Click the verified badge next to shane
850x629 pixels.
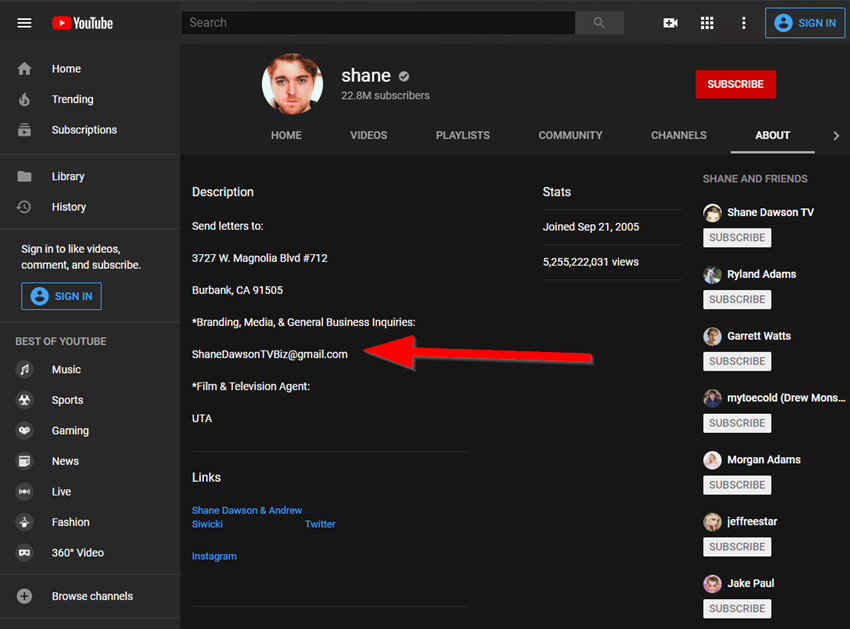click(404, 76)
